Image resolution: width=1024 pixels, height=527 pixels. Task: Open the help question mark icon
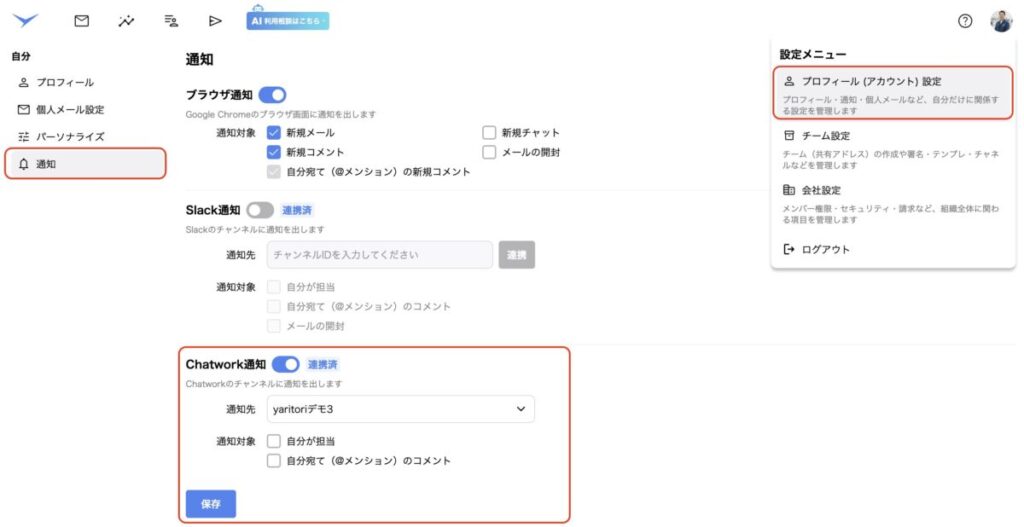click(x=965, y=21)
